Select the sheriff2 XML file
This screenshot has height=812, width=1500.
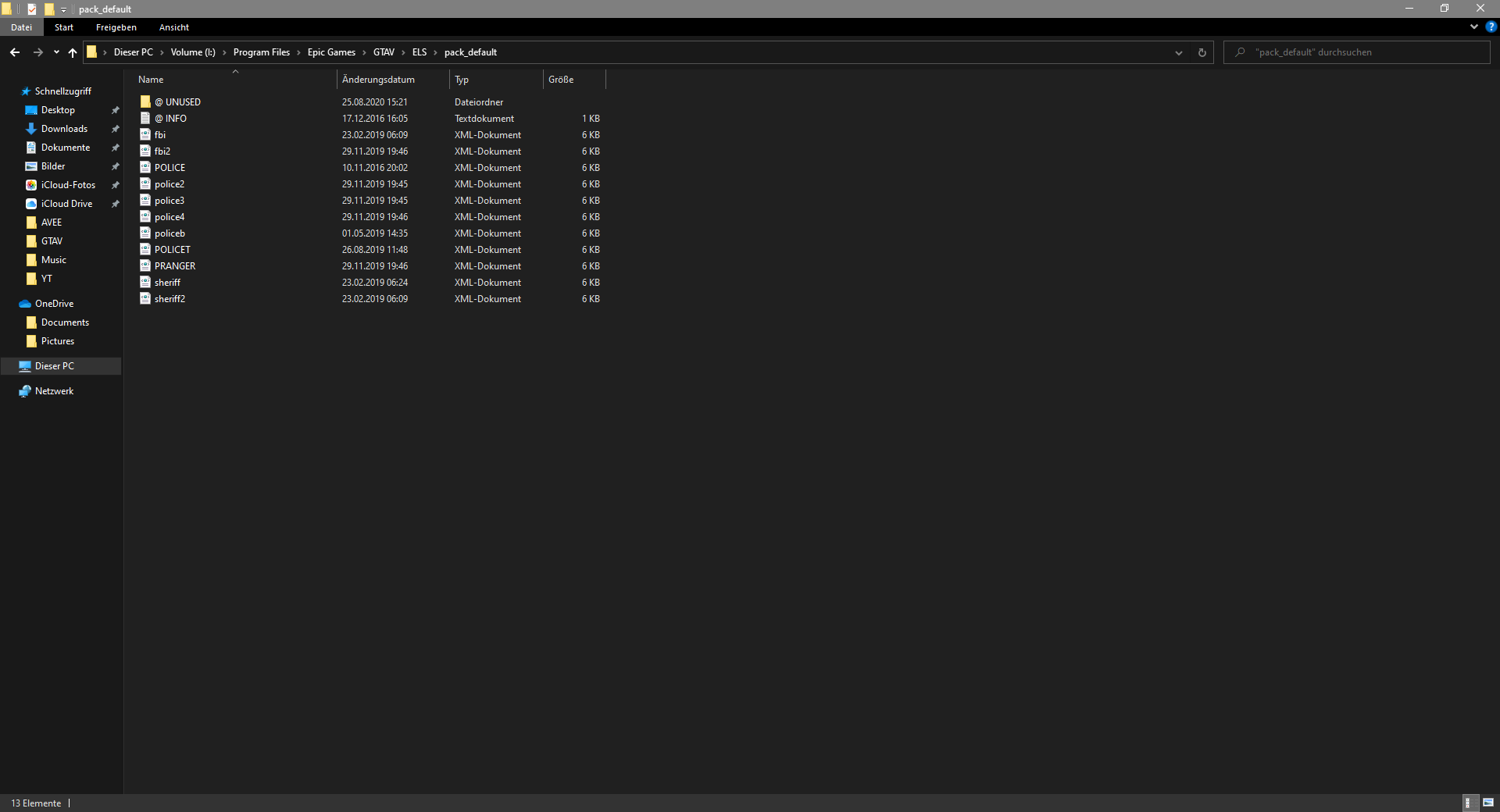tap(170, 299)
